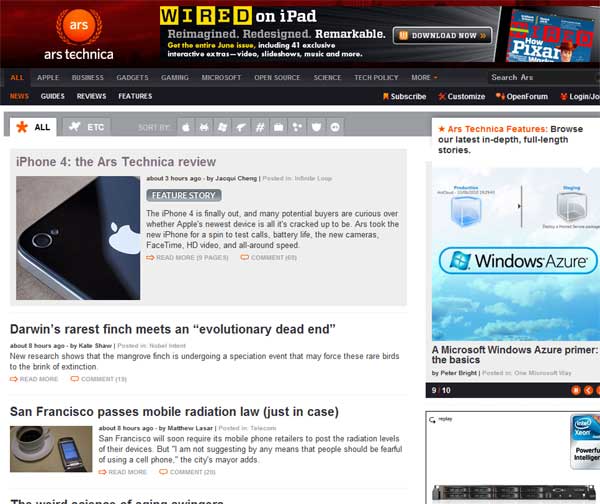This screenshot has width=600, height=504.
Task: Click the coffee and phone thumbnail image
Action: pyautogui.click(x=51, y=449)
